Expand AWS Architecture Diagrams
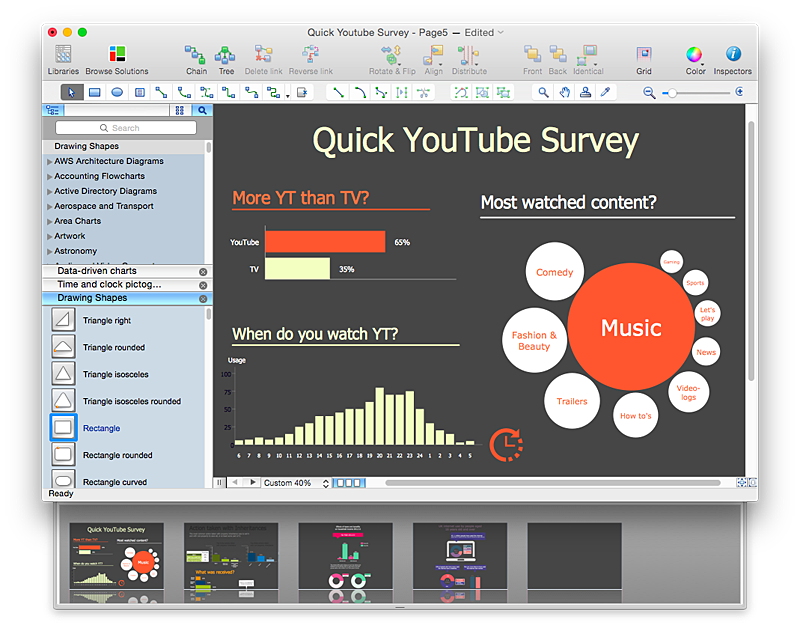 49,162
